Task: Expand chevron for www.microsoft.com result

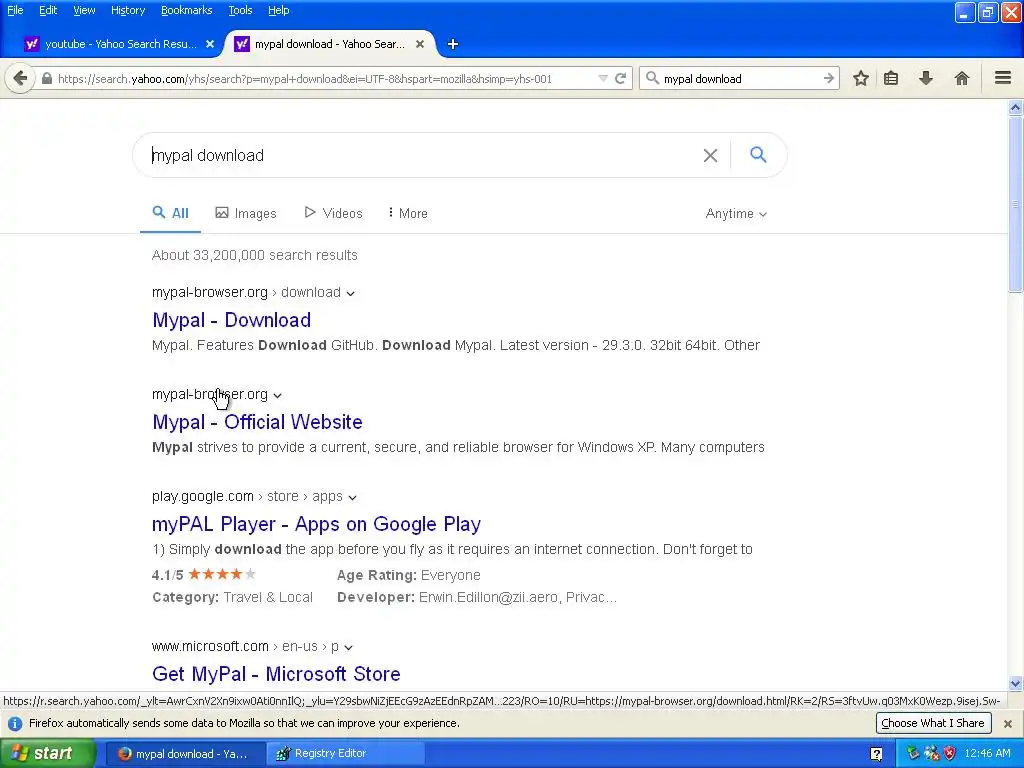Action: pos(349,647)
